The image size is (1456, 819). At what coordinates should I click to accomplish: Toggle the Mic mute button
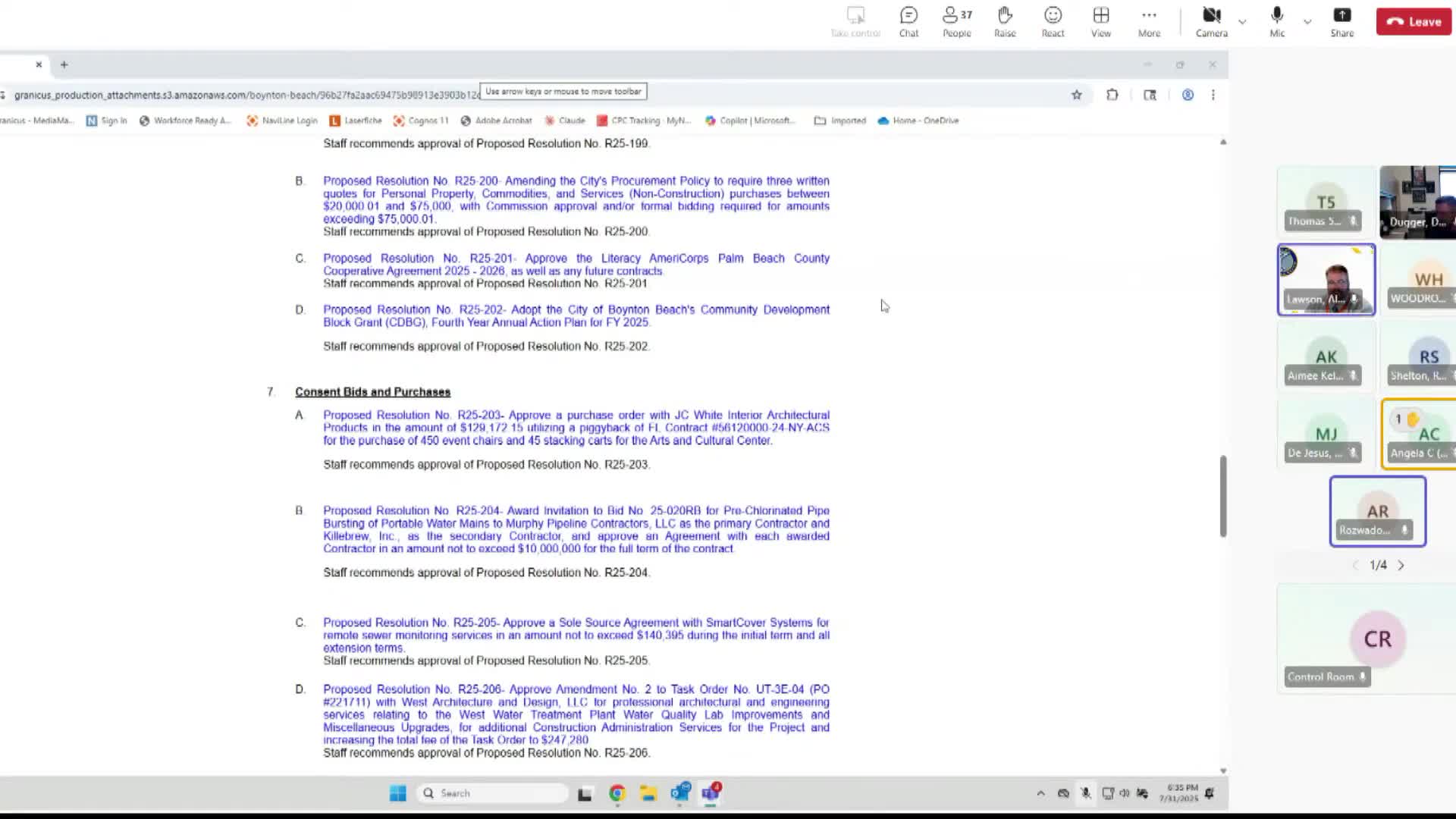coord(1277,22)
